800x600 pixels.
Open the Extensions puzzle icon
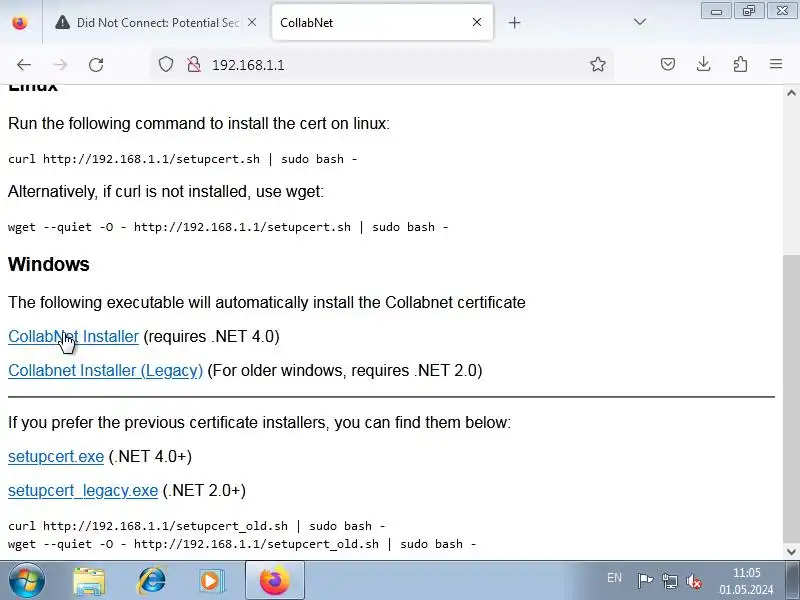[x=740, y=64]
